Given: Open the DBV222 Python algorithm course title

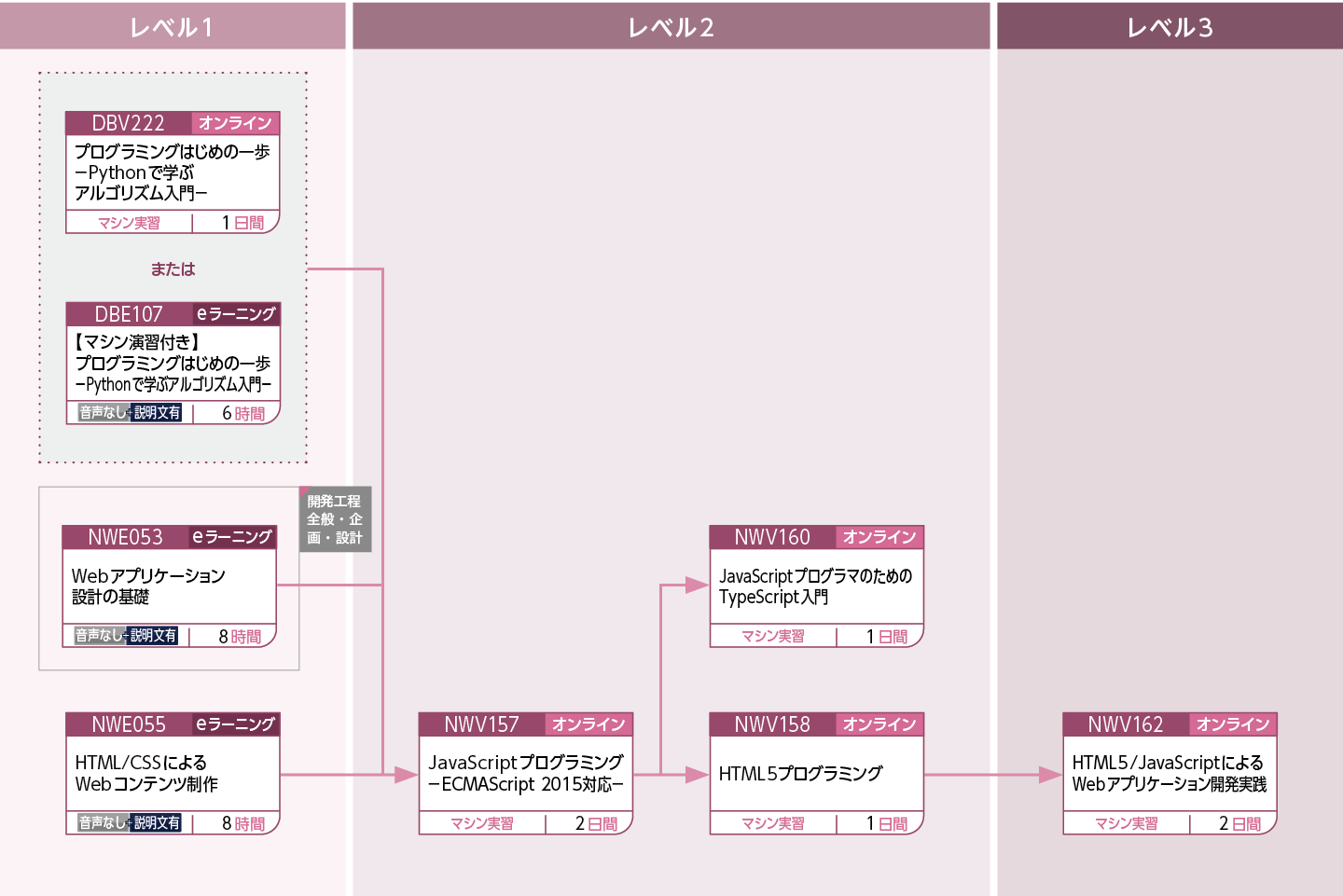Looking at the screenshot, I should 173,172.
